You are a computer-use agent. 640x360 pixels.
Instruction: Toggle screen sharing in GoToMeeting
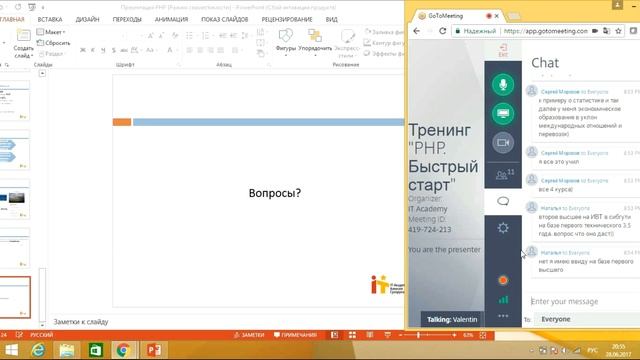pyautogui.click(x=503, y=113)
